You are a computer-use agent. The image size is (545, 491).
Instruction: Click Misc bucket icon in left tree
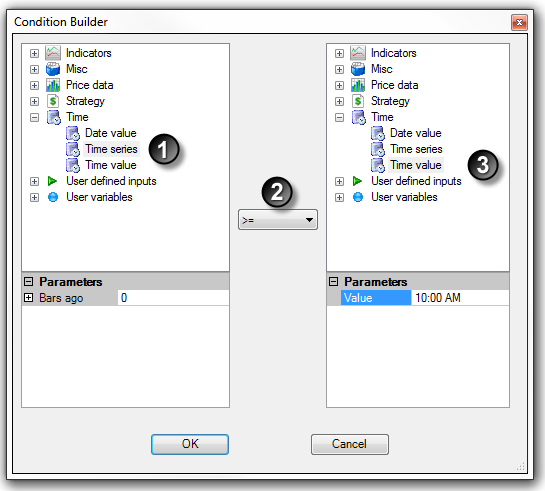[x=53, y=69]
